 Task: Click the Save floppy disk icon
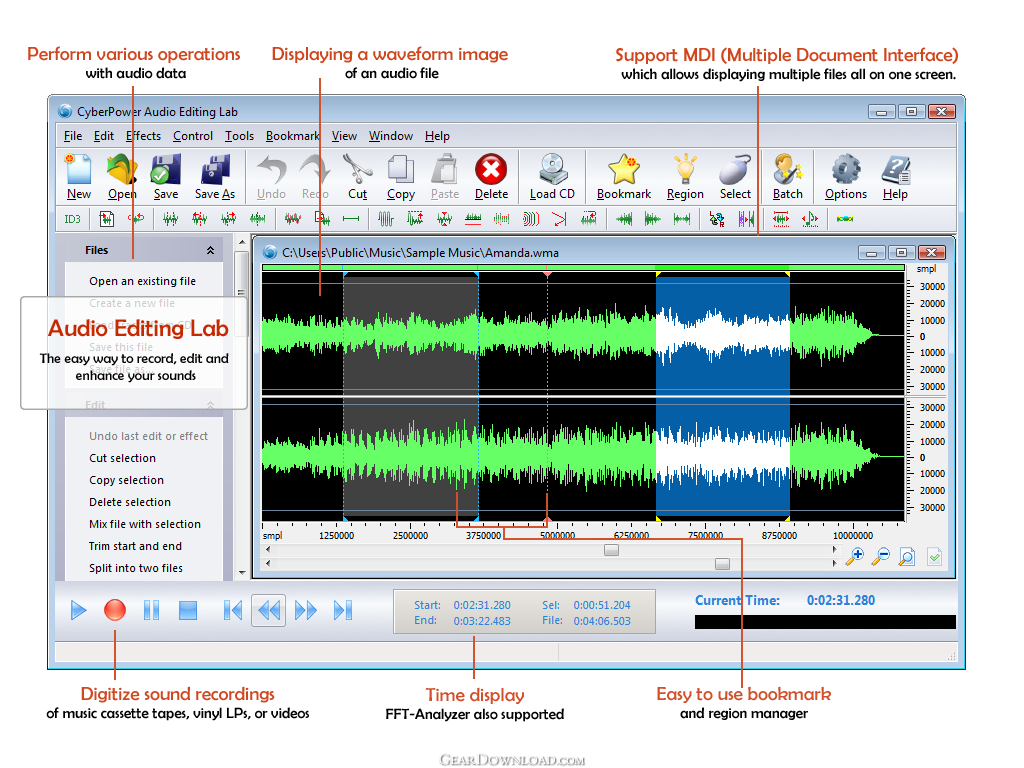[x=166, y=170]
